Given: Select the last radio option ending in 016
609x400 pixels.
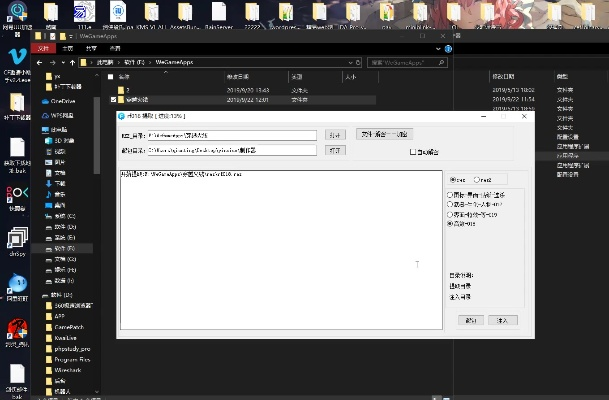Looking at the screenshot, I should [x=449, y=224].
